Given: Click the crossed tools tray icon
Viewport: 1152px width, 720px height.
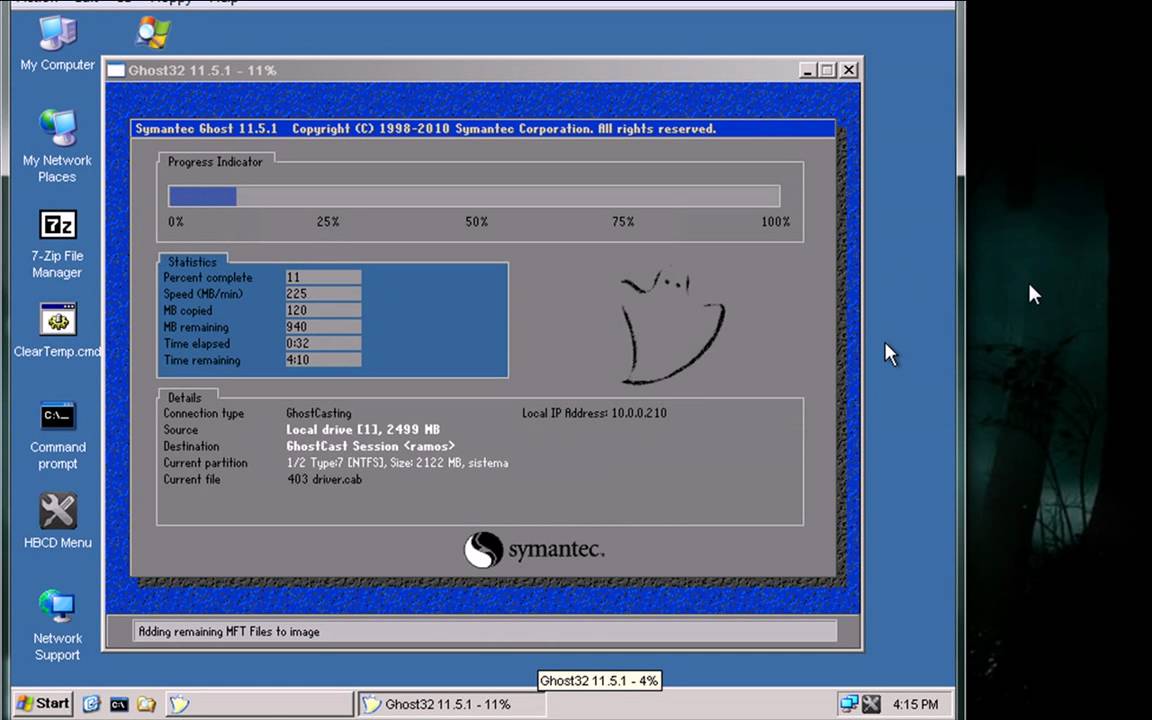Looking at the screenshot, I should [871, 704].
